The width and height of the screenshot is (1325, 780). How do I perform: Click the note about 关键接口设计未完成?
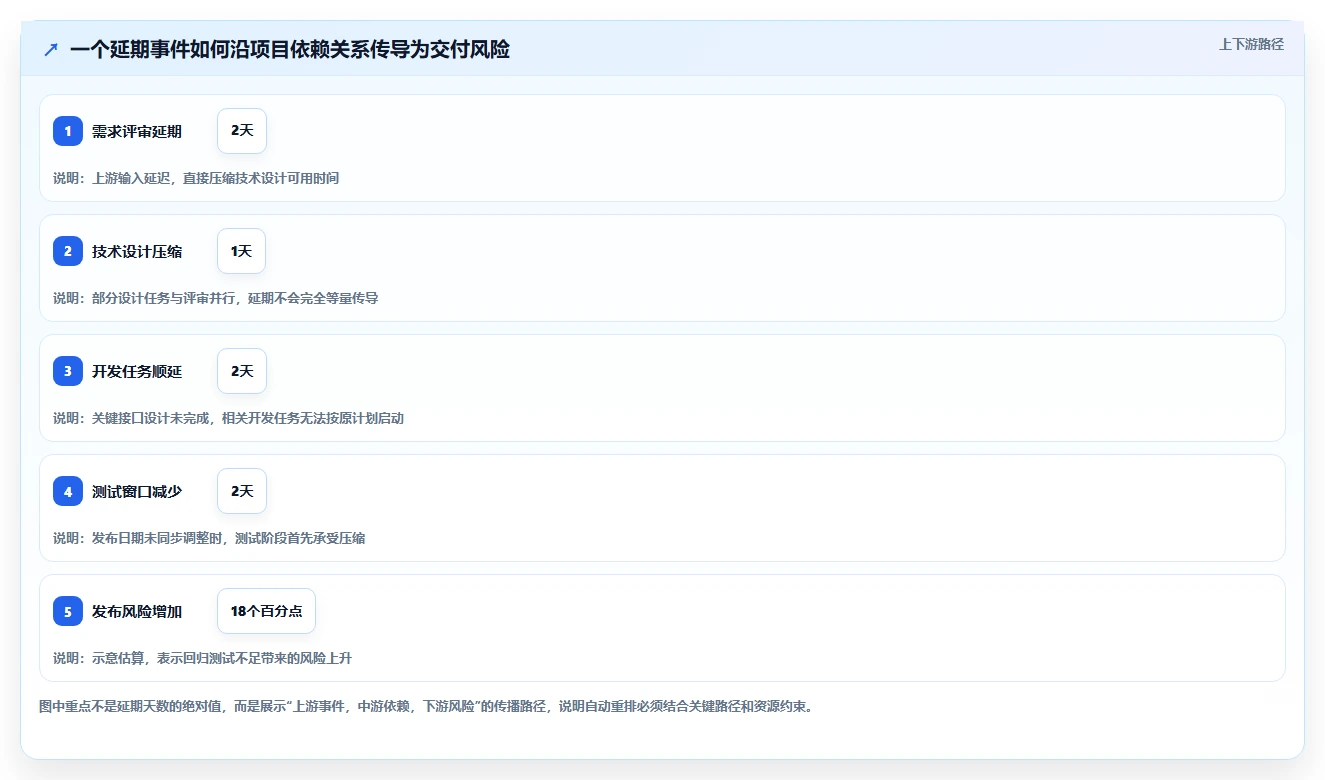[229, 418]
